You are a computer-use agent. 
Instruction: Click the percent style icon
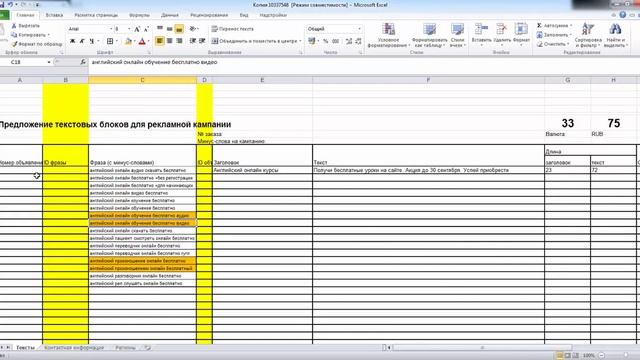[325, 41]
